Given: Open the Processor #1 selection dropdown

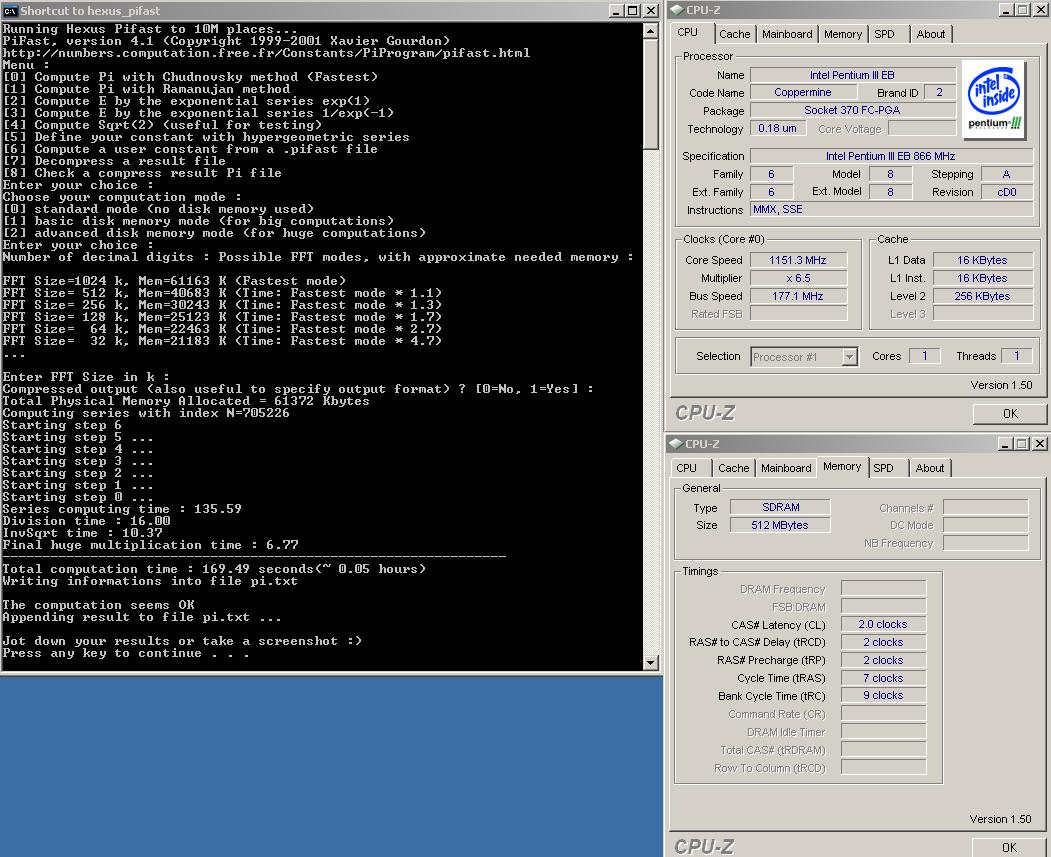Looking at the screenshot, I should [849, 356].
